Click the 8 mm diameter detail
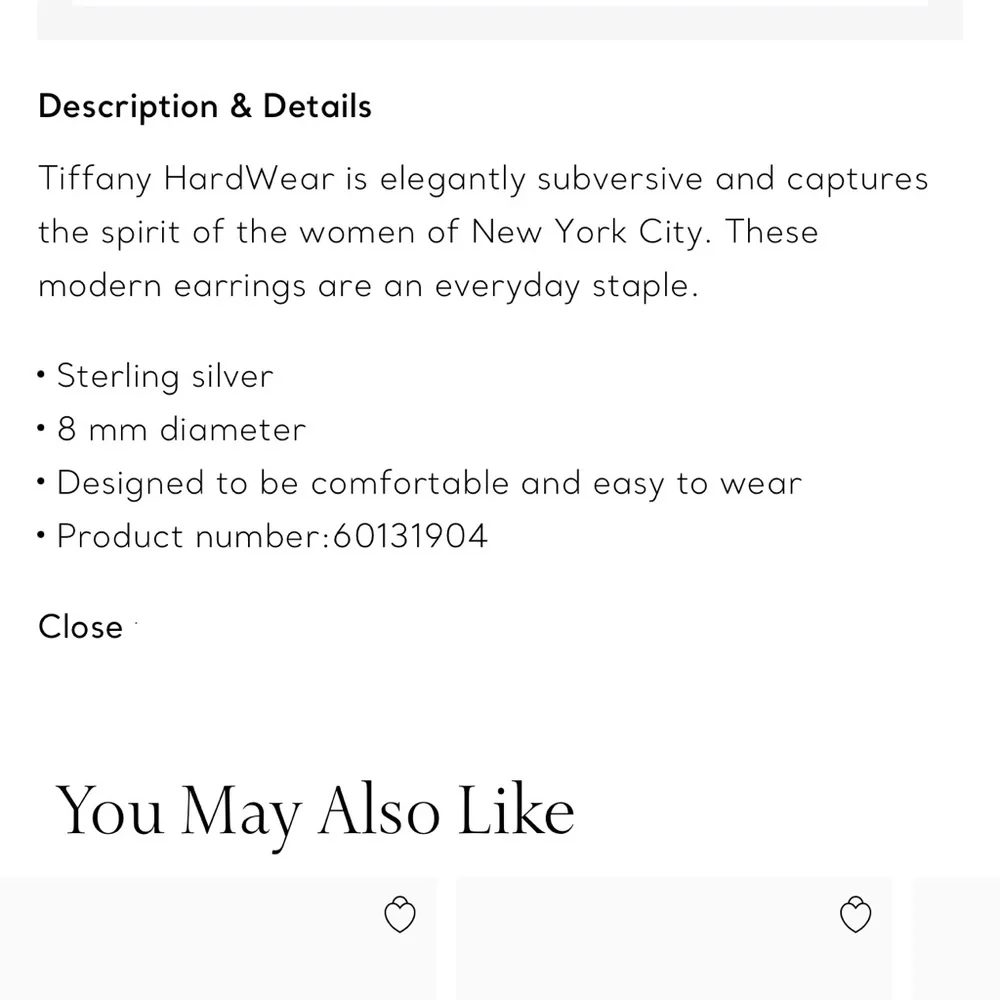The width and height of the screenshot is (1000, 1000). click(181, 430)
